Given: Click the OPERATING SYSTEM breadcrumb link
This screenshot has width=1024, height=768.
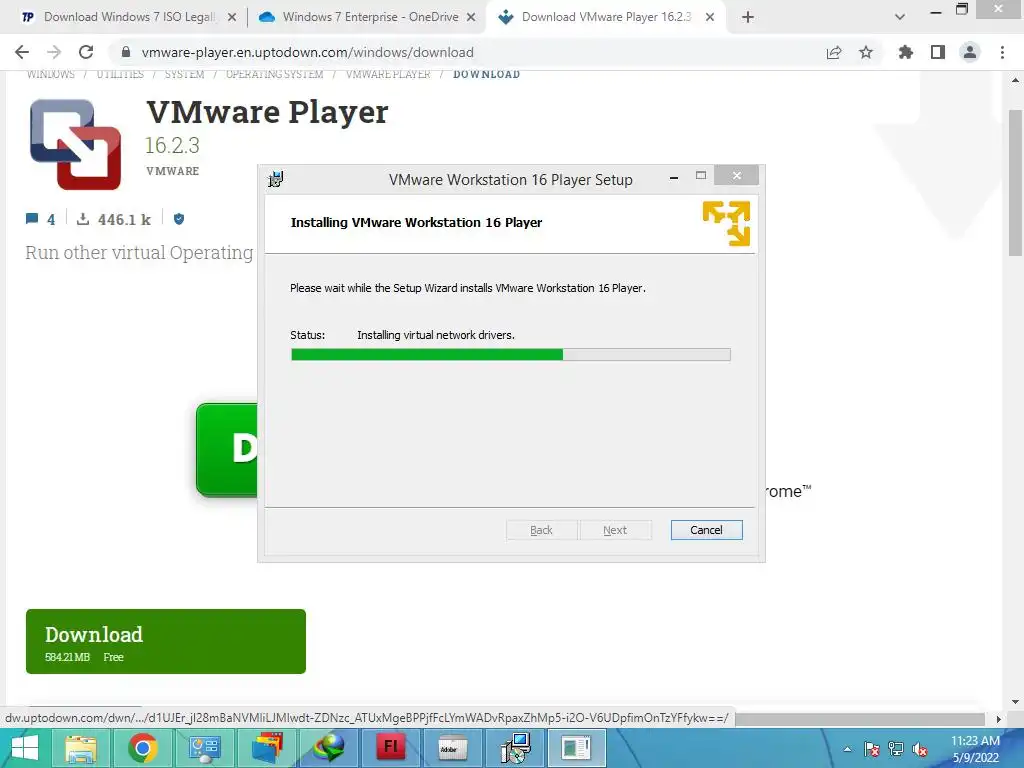Looking at the screenshot, I should pos(274,74).
